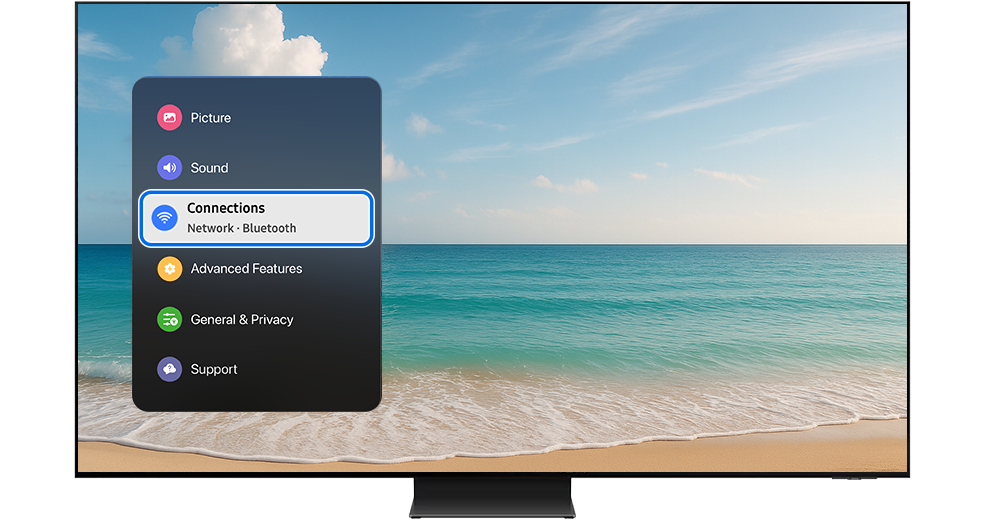Viewport: 985px width, 520px height.
Task: Select the Connections menu heading
Action: click(x=226, y=208)
